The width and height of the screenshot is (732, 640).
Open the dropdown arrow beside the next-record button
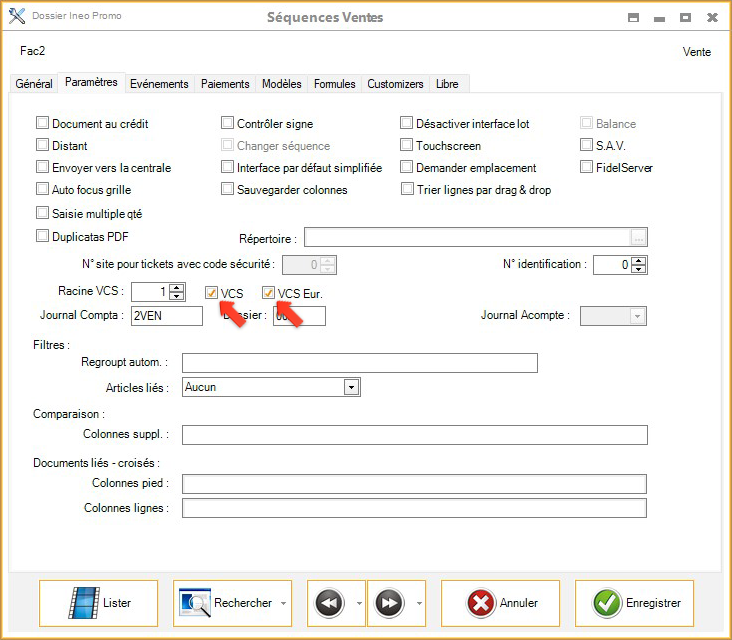point(417,604)
